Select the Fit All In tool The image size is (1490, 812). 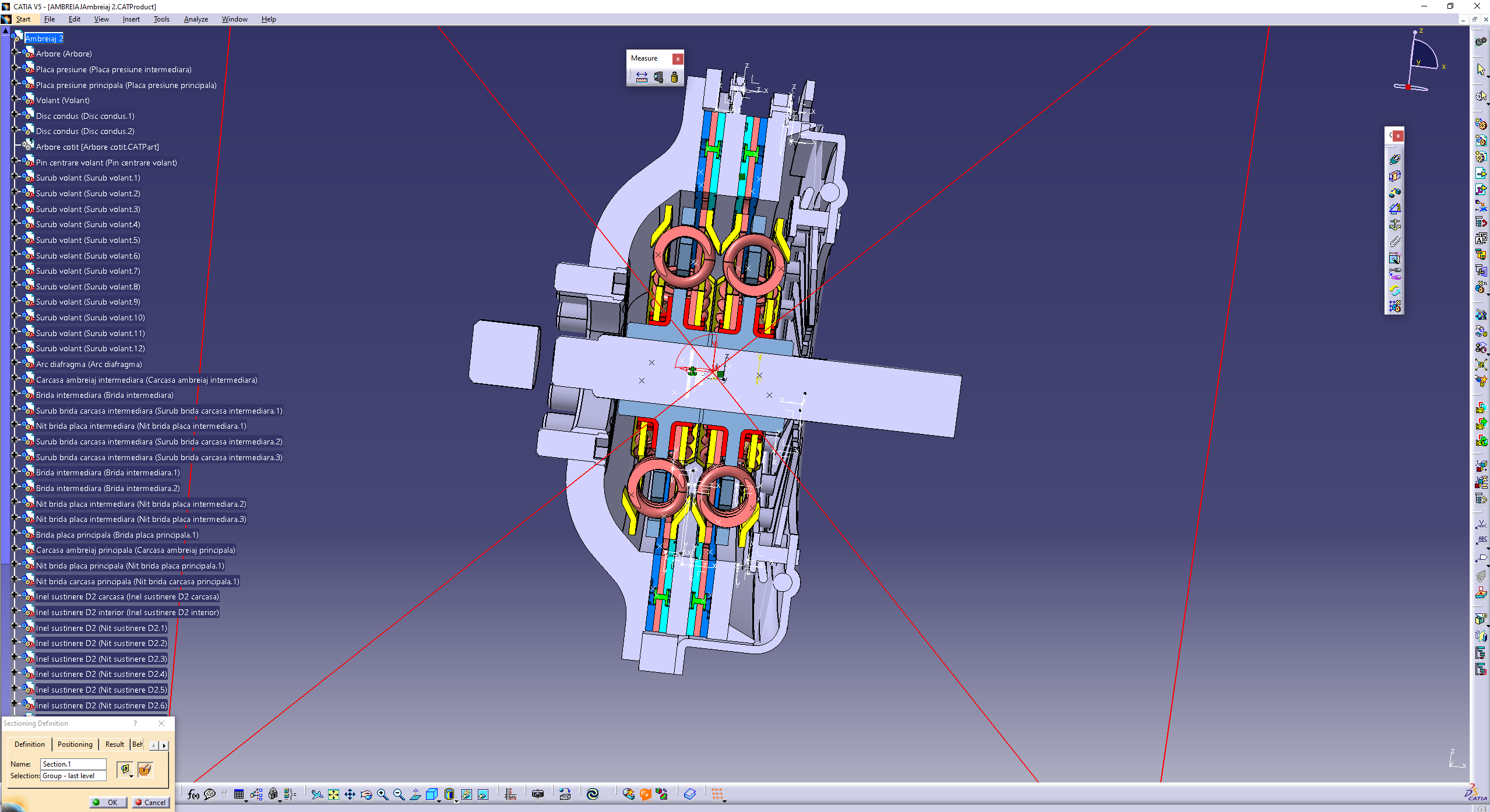[x=333, y=795]
